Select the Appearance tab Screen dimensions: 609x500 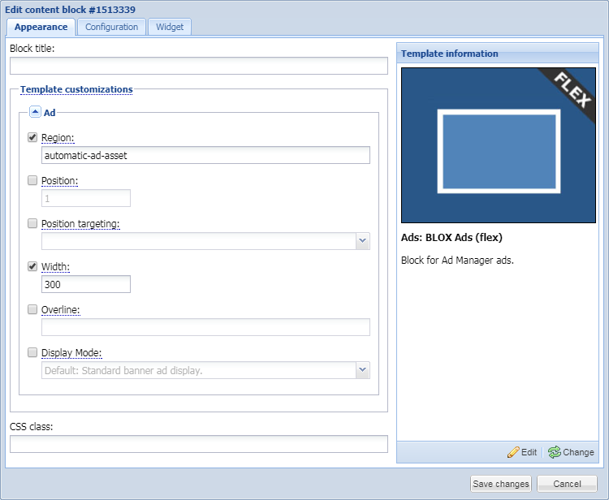point(40,27)
